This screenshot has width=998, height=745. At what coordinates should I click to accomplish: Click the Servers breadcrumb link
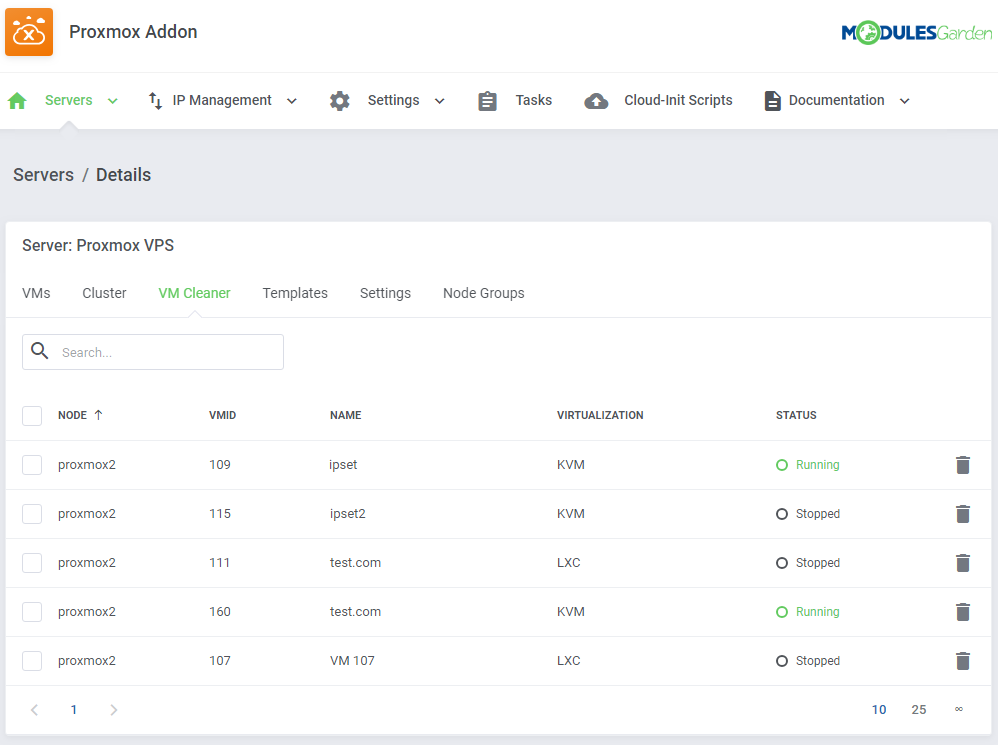(x=43, y=175)
